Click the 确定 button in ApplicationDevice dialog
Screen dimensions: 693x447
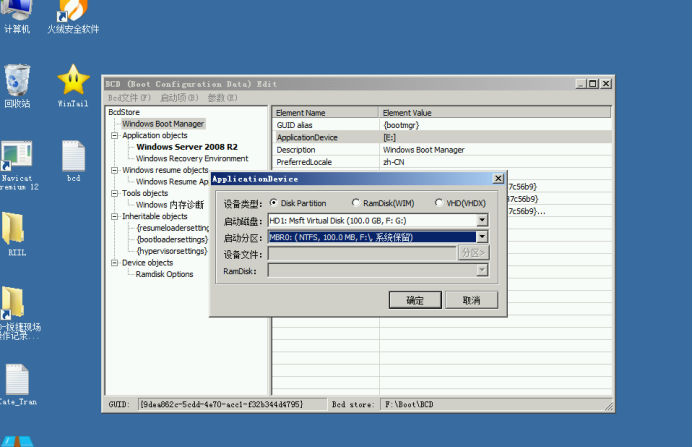pyautogui.click(x=414, y=300)
